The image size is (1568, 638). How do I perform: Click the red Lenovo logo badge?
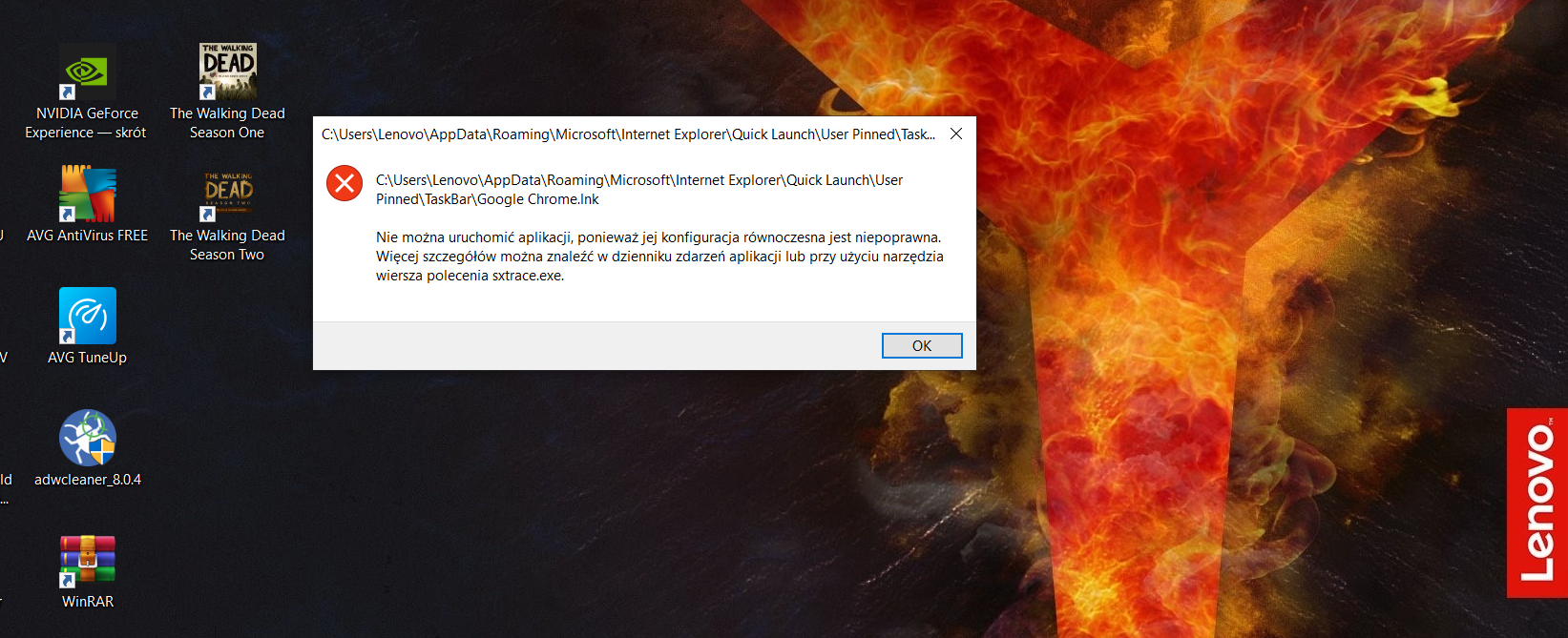point(1537,503)
